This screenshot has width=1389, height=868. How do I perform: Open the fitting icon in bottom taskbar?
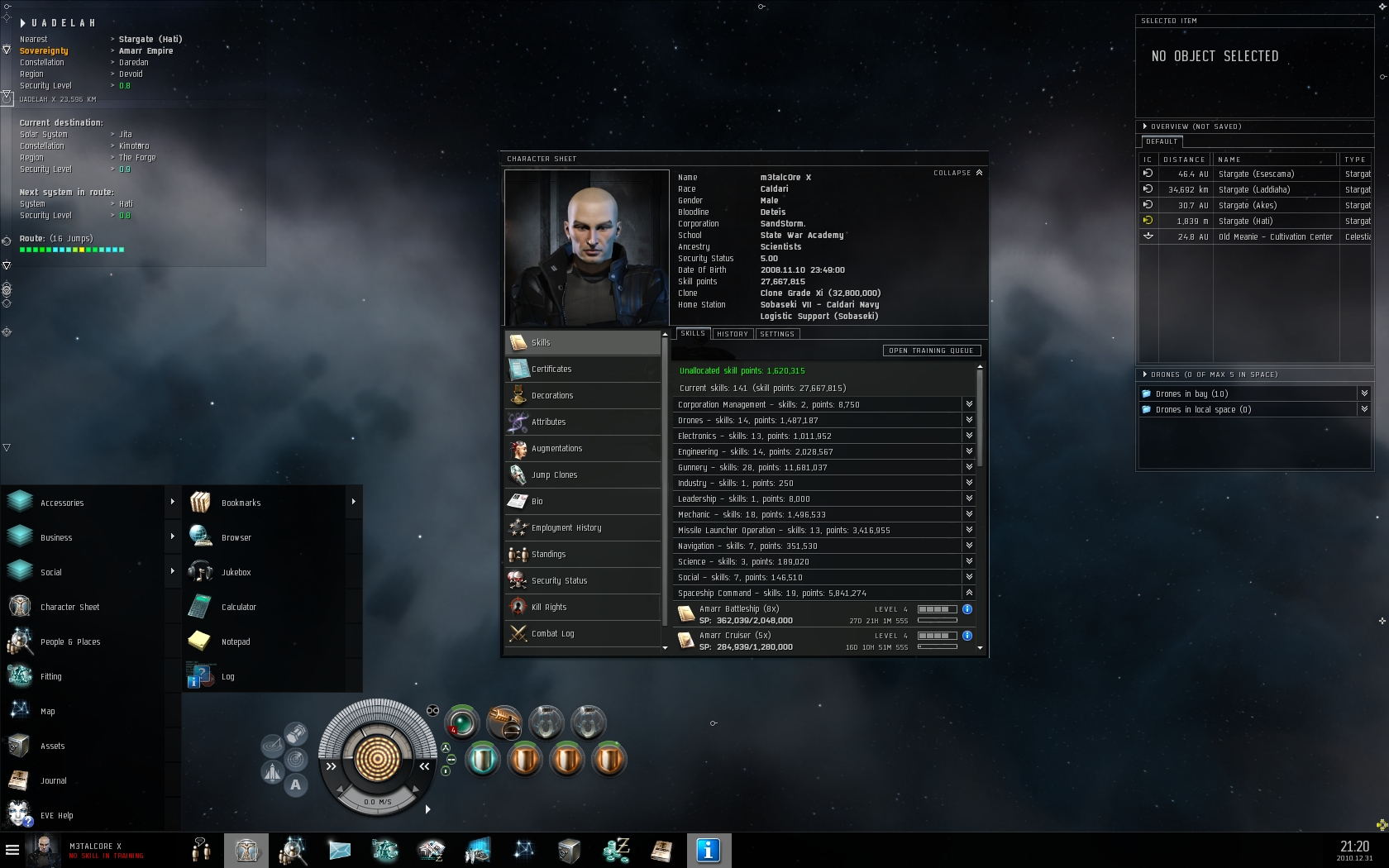tap(385, 850)
